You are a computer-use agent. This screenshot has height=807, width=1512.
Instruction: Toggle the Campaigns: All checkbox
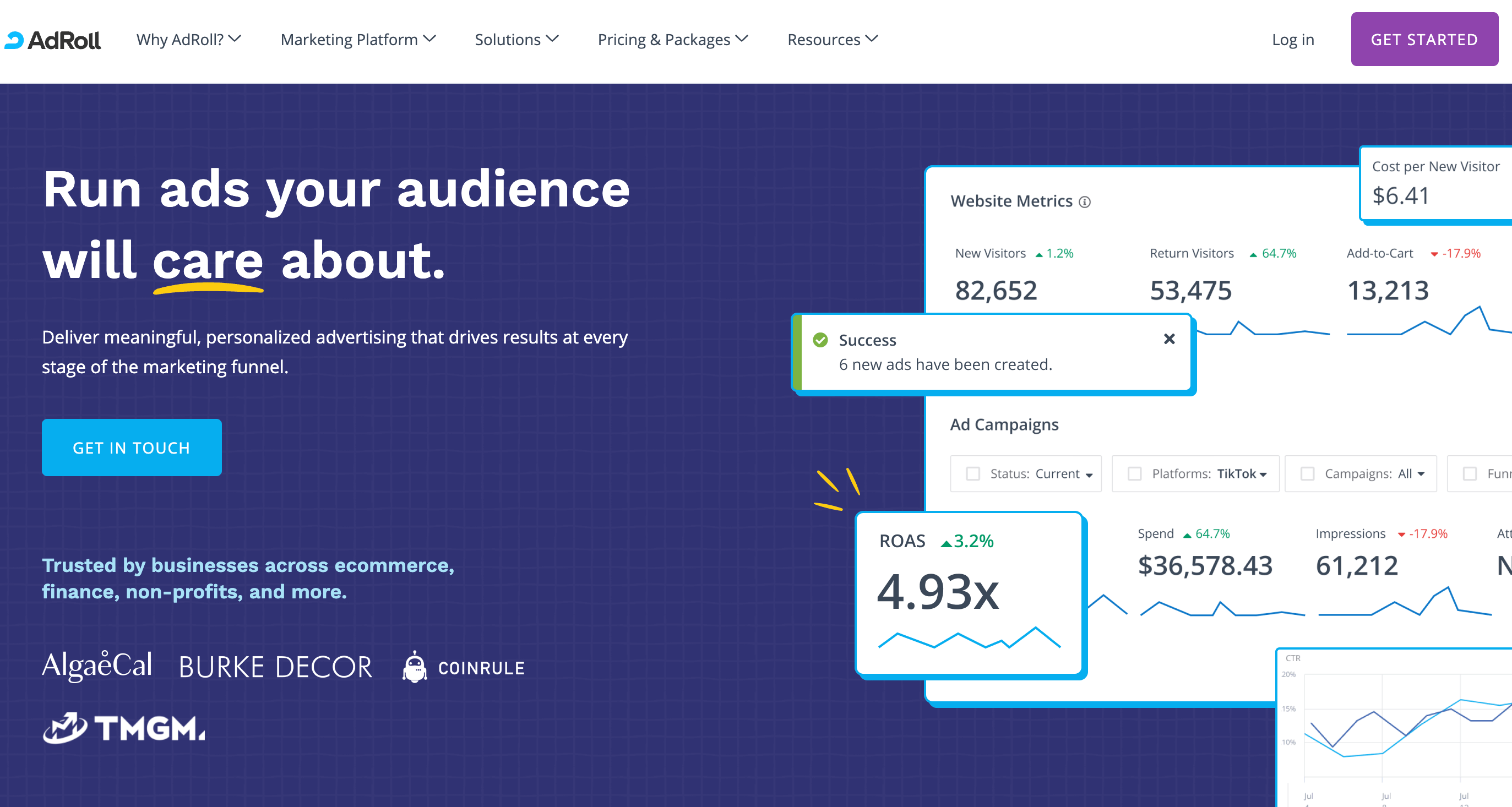point(1307,473)
